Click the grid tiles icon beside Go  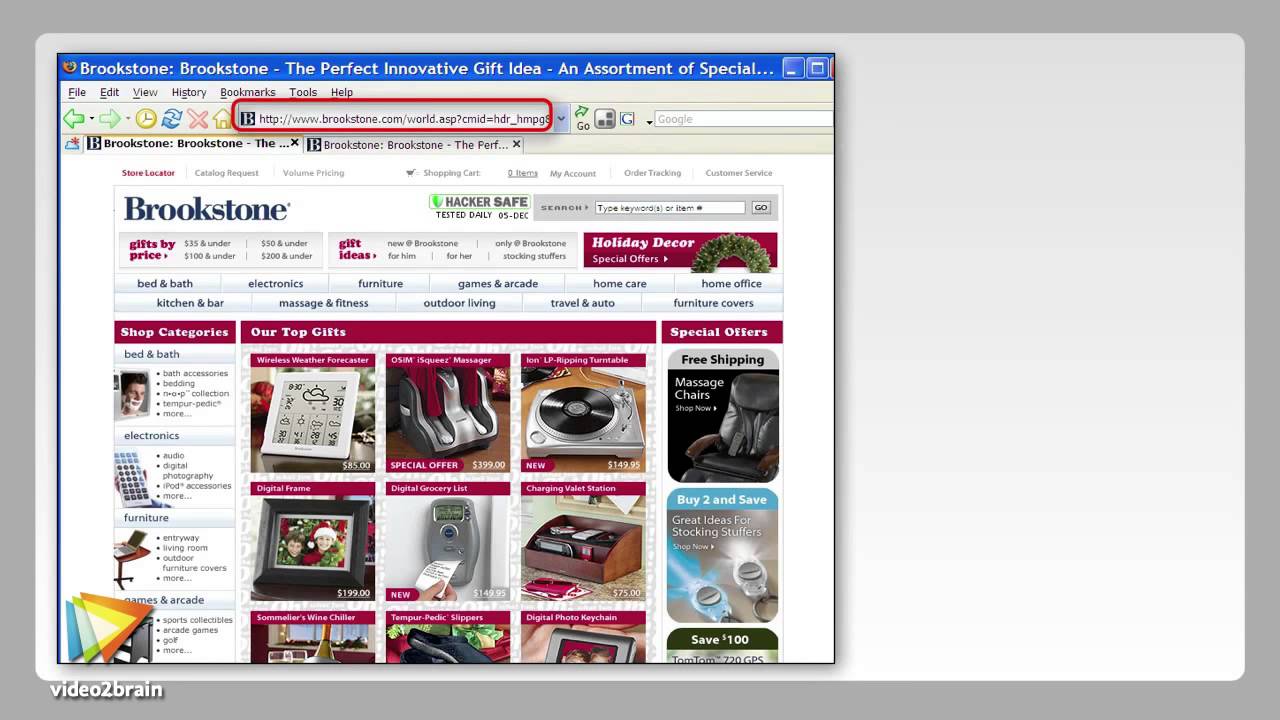pos(604,119)
